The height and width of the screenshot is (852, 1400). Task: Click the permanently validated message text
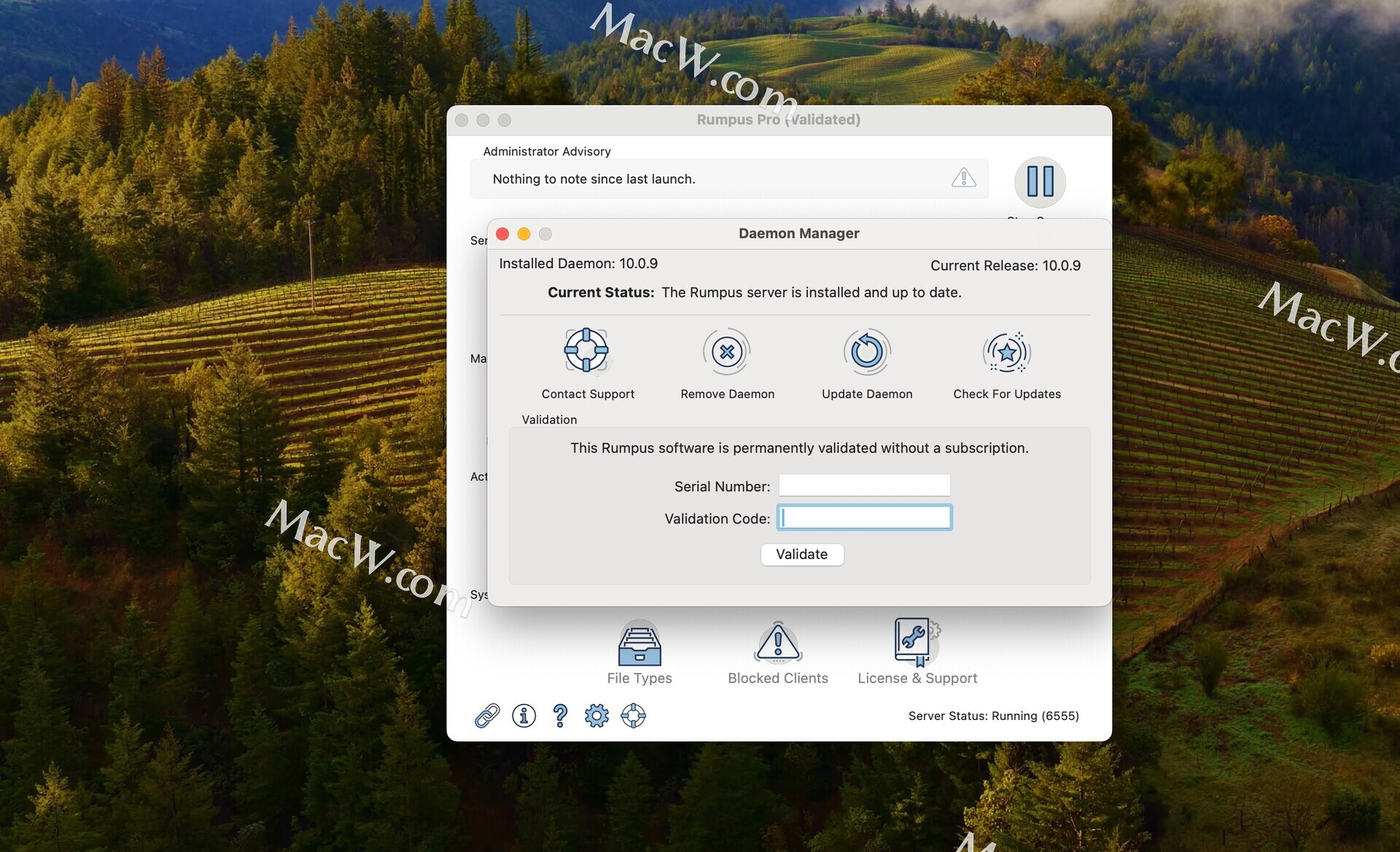799,448
